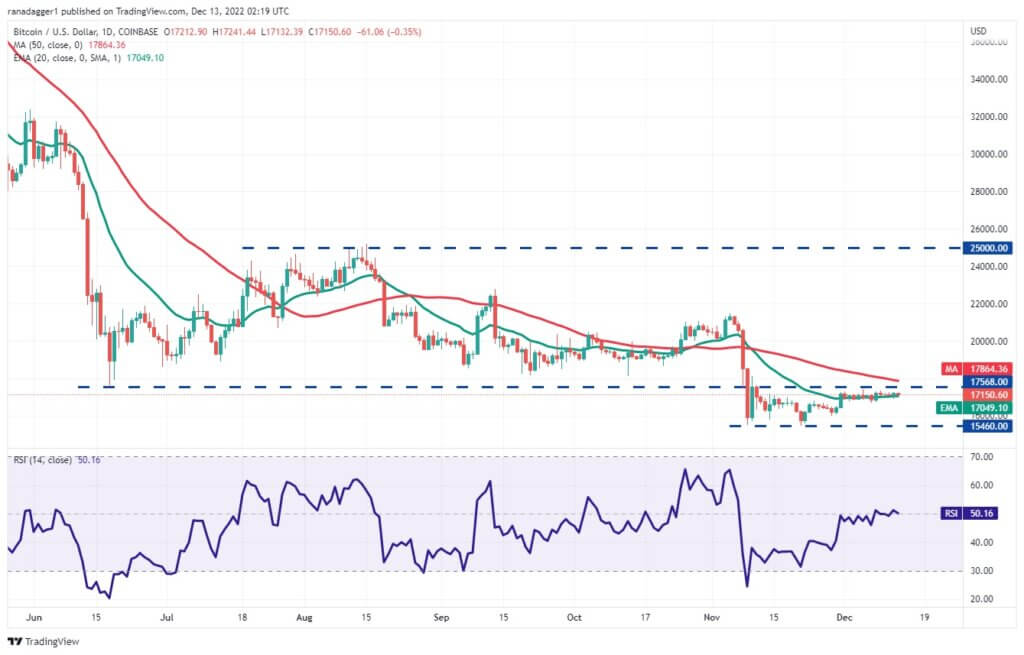Click the 17 date label after Oct
The width and height of the screenshot is (1024, 655).
(x=645, y=617)
